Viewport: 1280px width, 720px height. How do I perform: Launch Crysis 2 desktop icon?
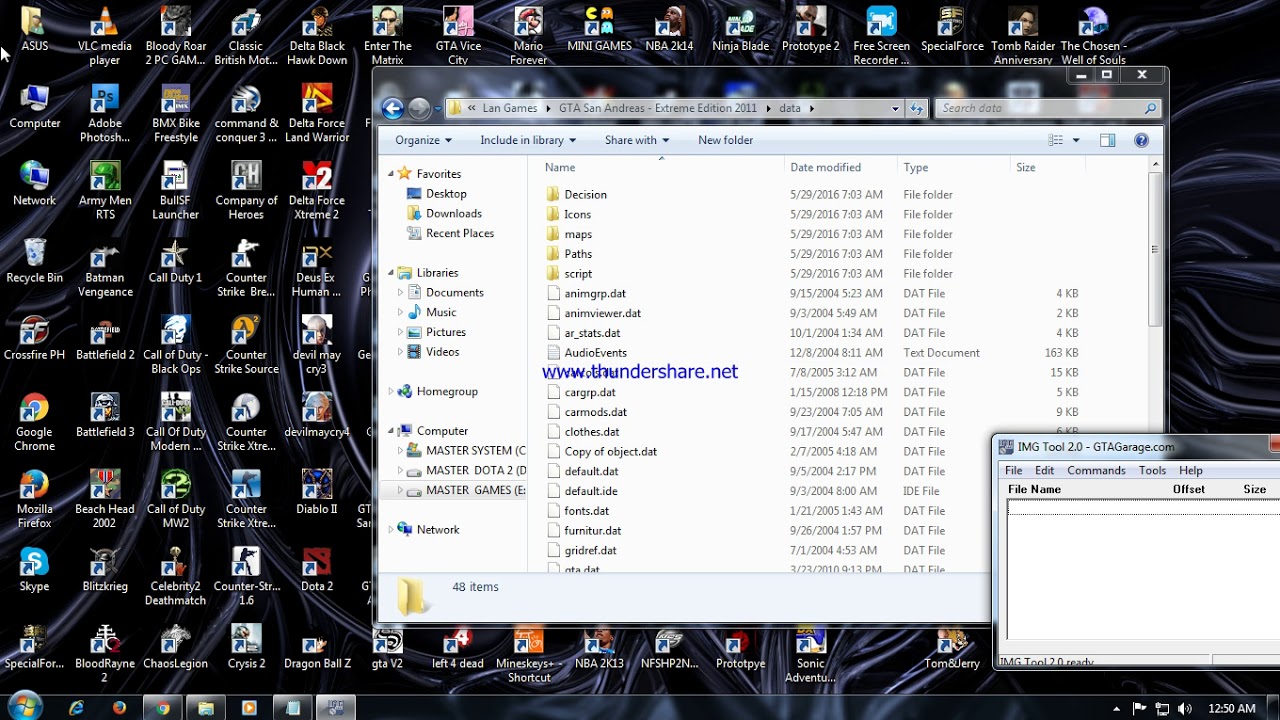coord(246,647)
